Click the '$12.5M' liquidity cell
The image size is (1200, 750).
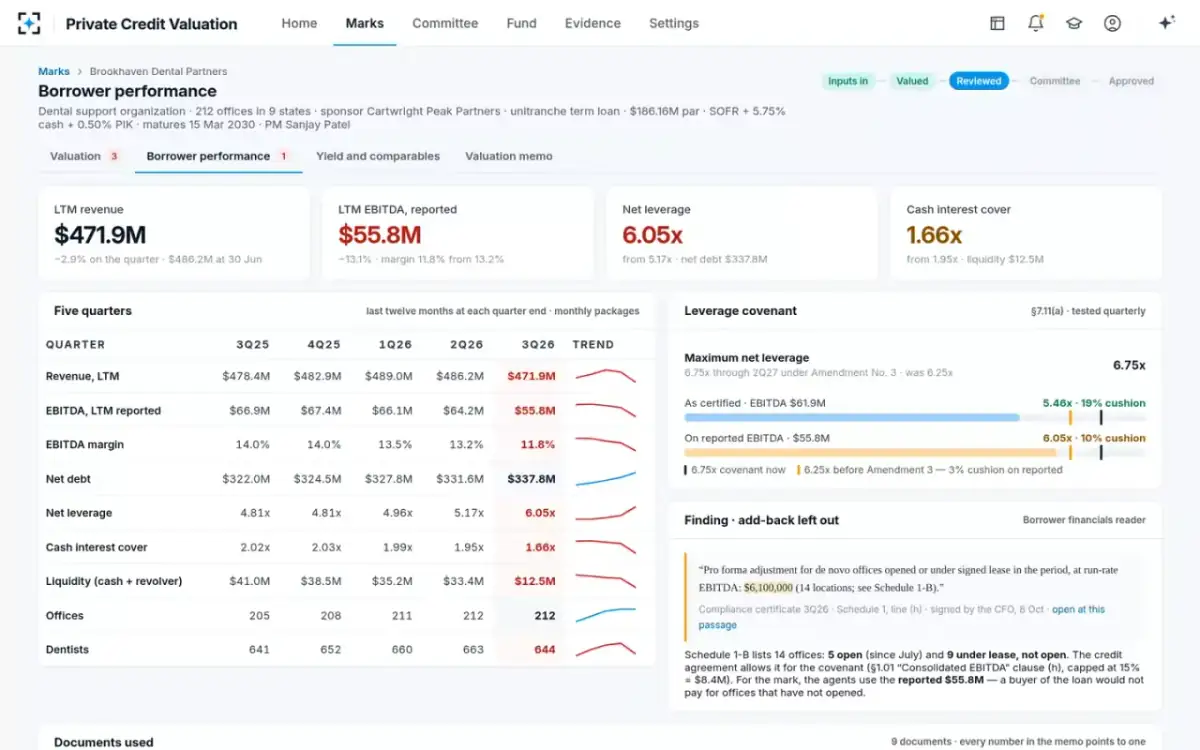point(535,581)
